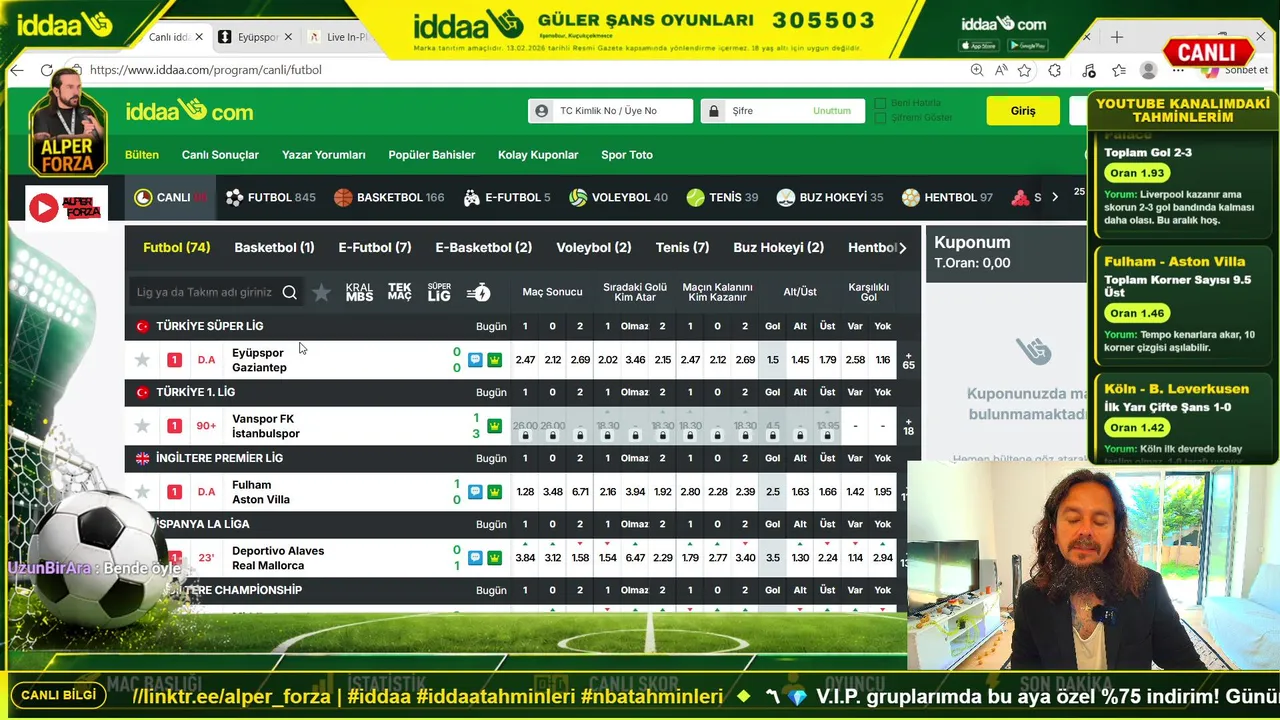Select the Futbol sport category
The width and height of the screenshot is (1280, 720).
pos(270,198)
